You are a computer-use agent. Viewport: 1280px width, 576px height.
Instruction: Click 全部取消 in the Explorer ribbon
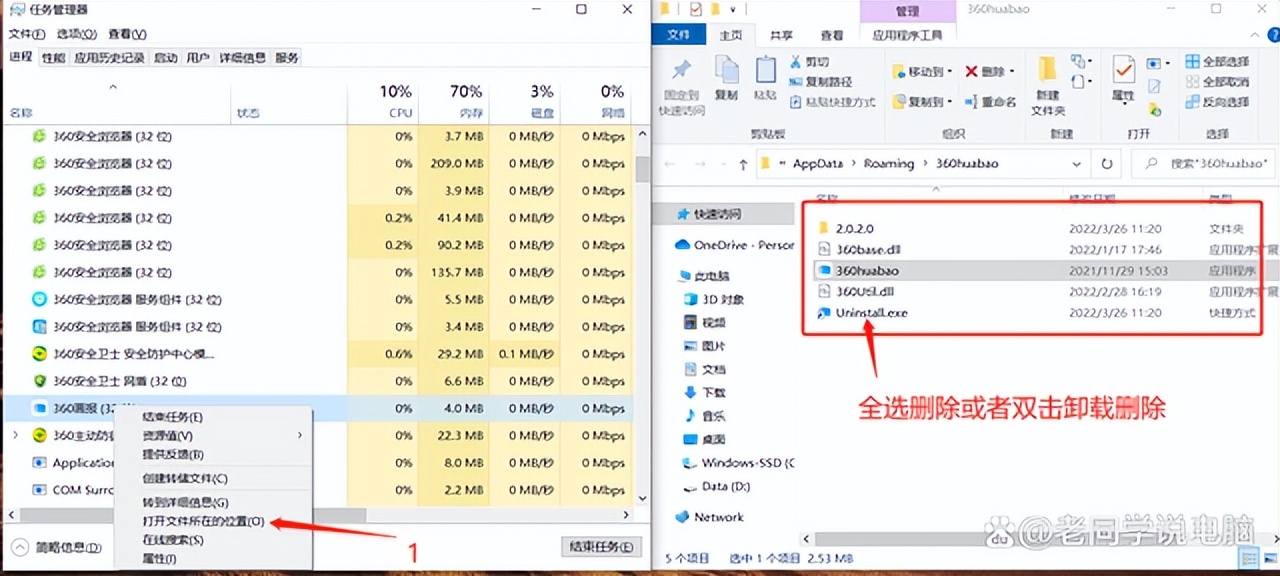point(1217,82)
